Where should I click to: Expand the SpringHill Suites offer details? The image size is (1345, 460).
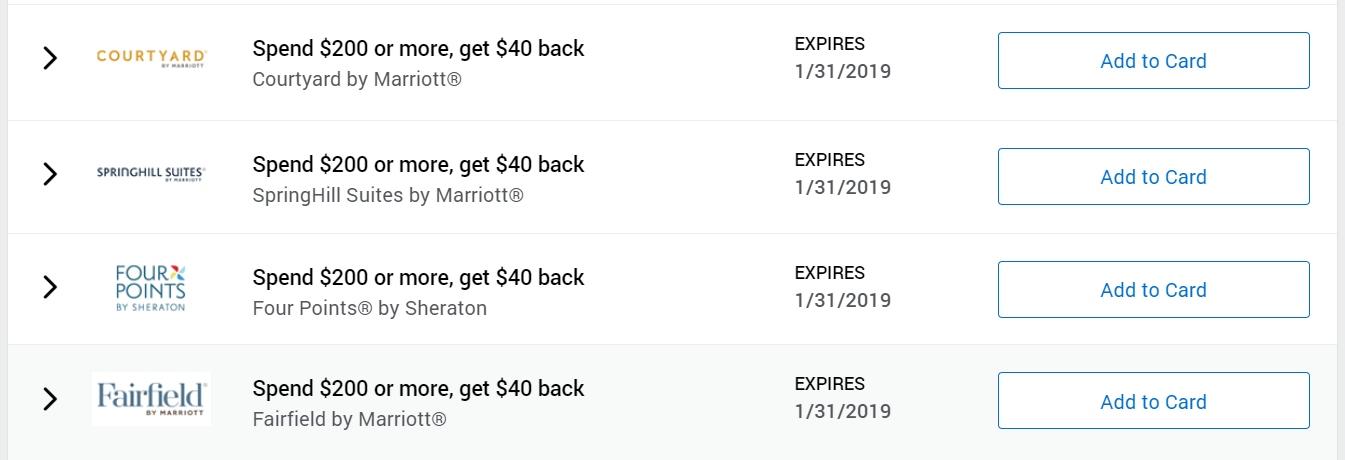coord(49,174)
